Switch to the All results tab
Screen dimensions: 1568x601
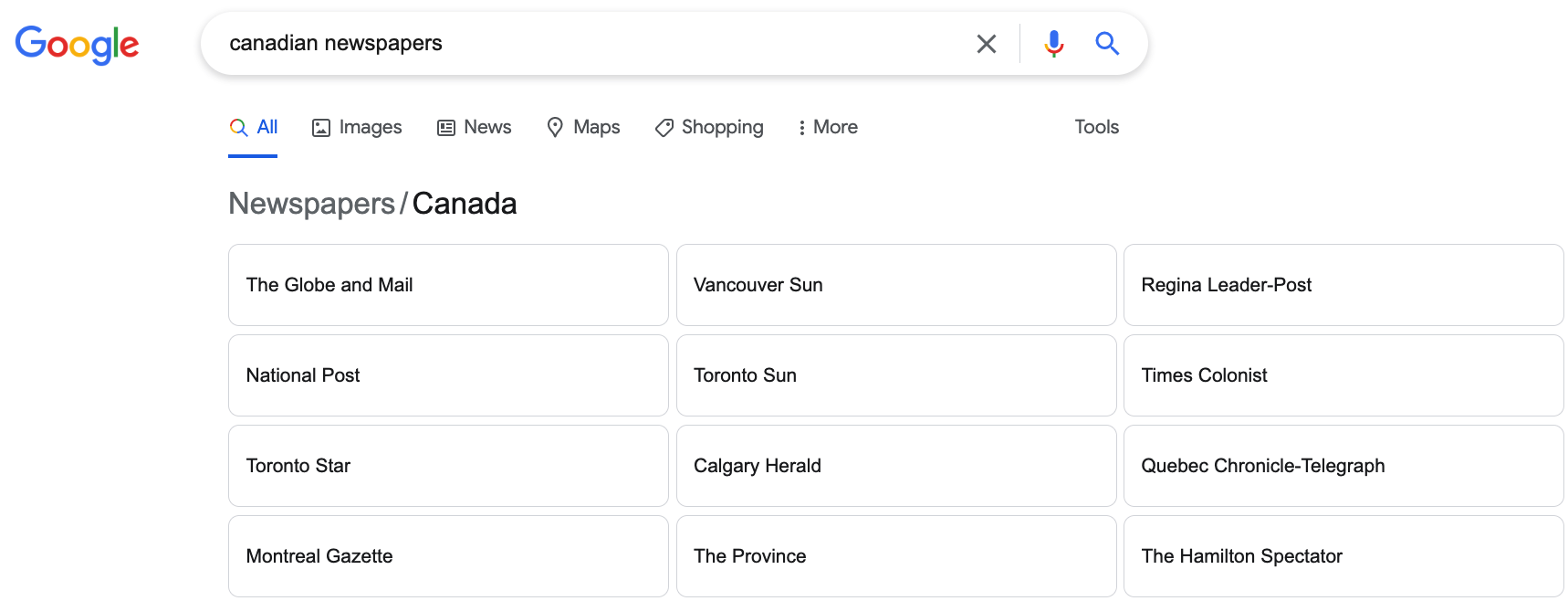254,128
